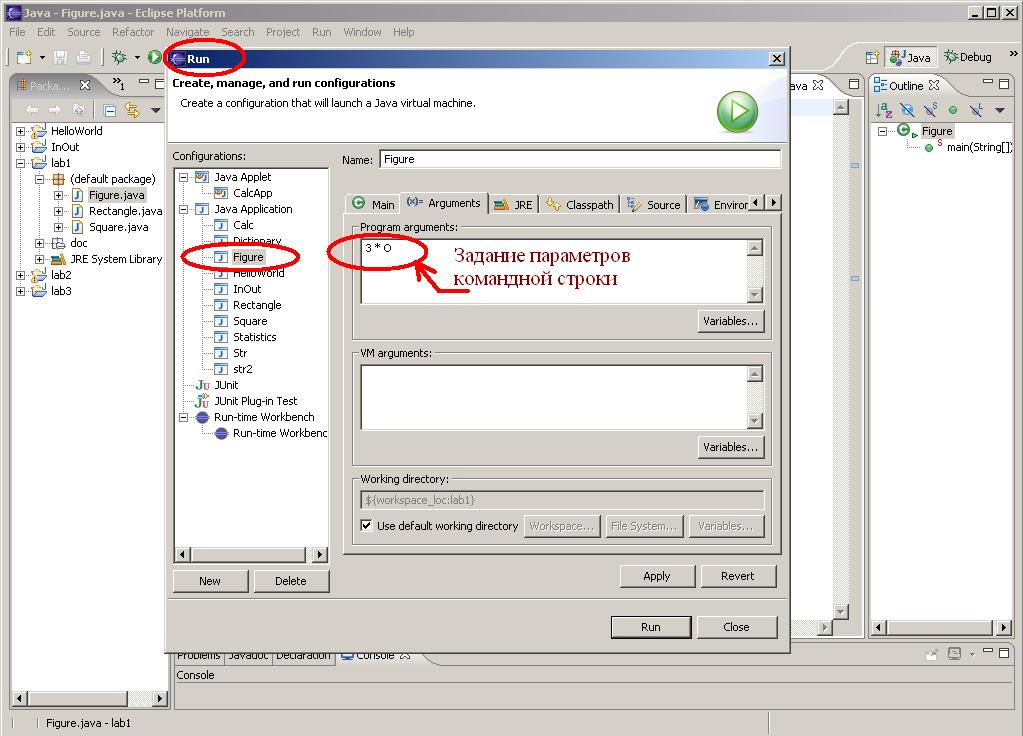Screen dimensions: 1023x736
Task: Toggle Link with Editor in Package Explorer
Action: point(132,110)
